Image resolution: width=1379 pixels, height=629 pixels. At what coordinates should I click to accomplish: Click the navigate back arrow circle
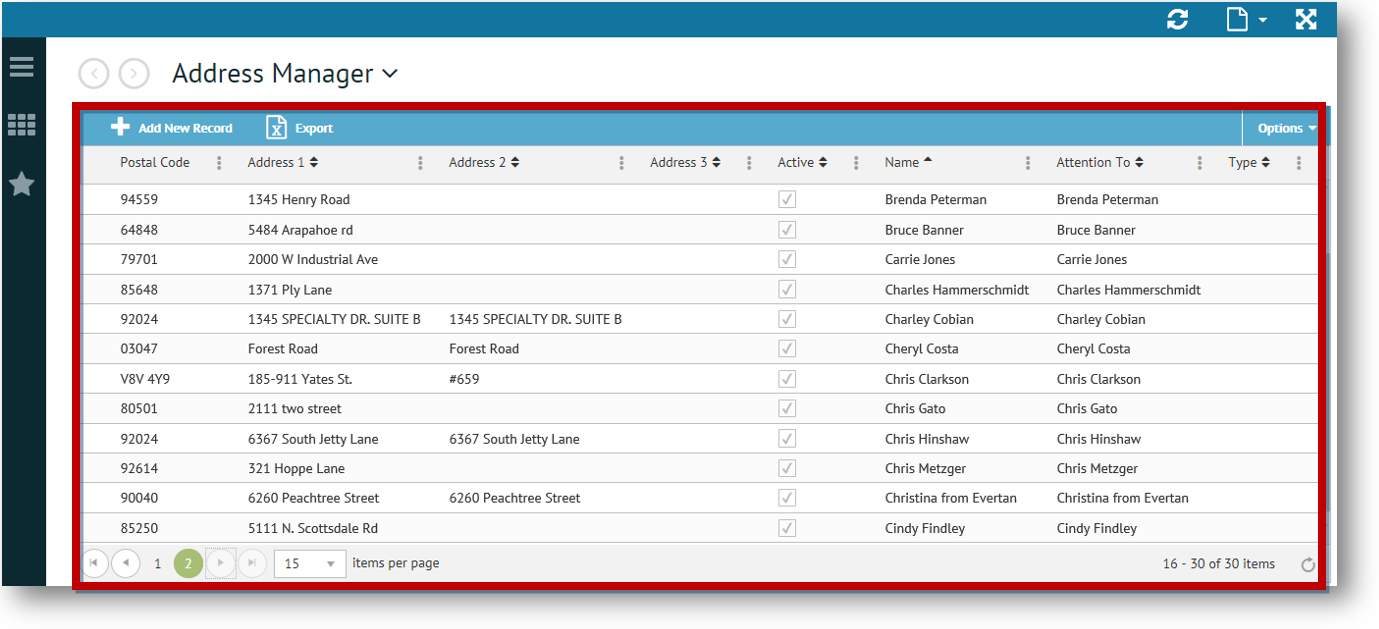[94, 74]
